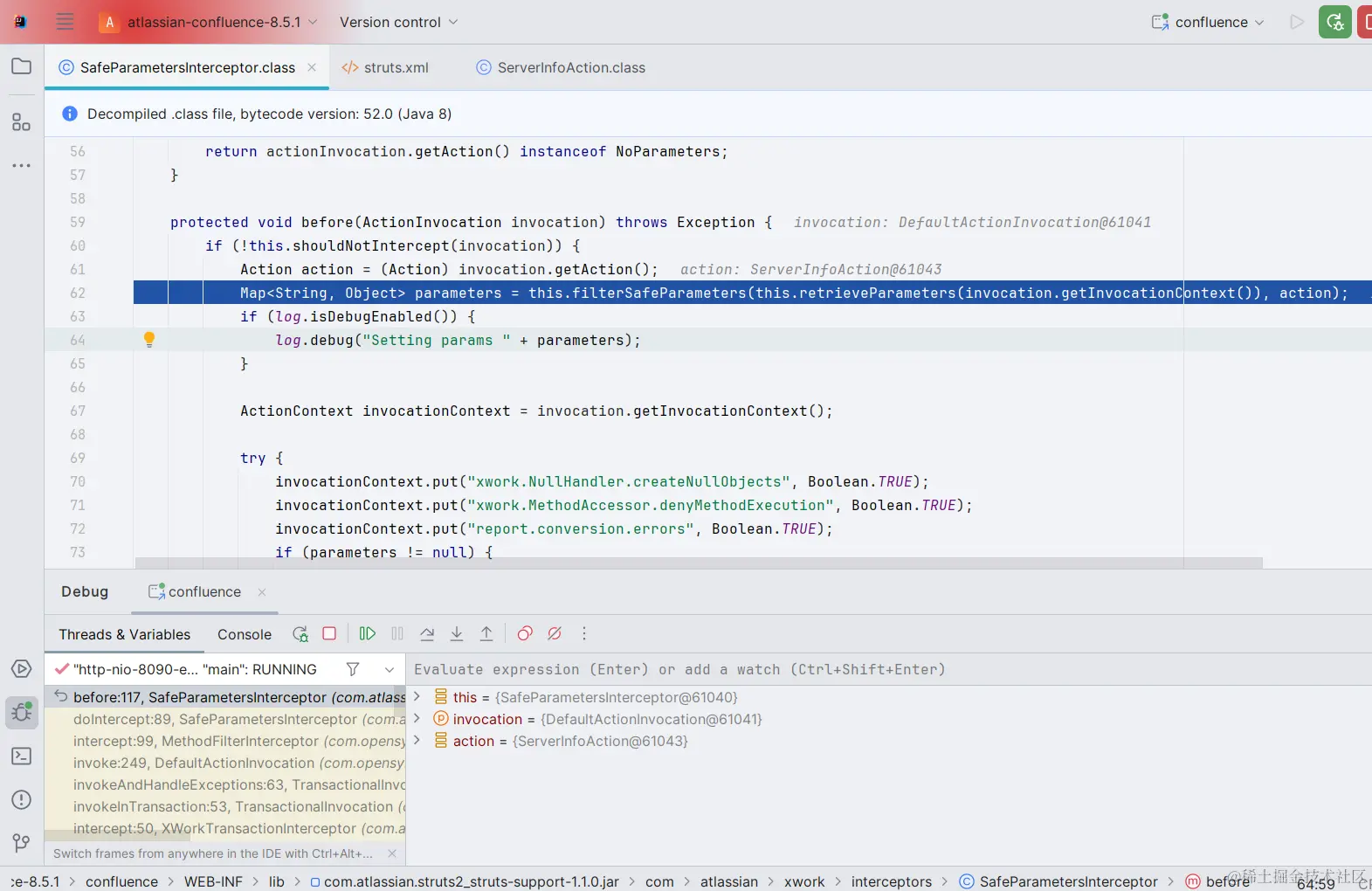This screenshot has width=1372, height=891.
Task: Click the intention lightbulb on line 64
Action: click(x=149, y=340)
